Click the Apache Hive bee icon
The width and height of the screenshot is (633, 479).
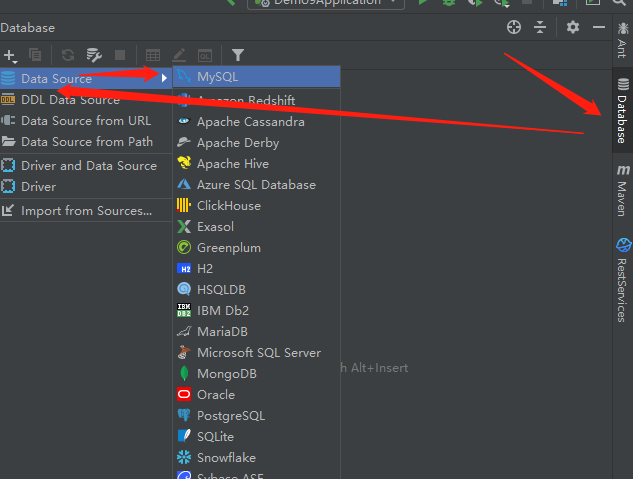[x=184, y=163]
